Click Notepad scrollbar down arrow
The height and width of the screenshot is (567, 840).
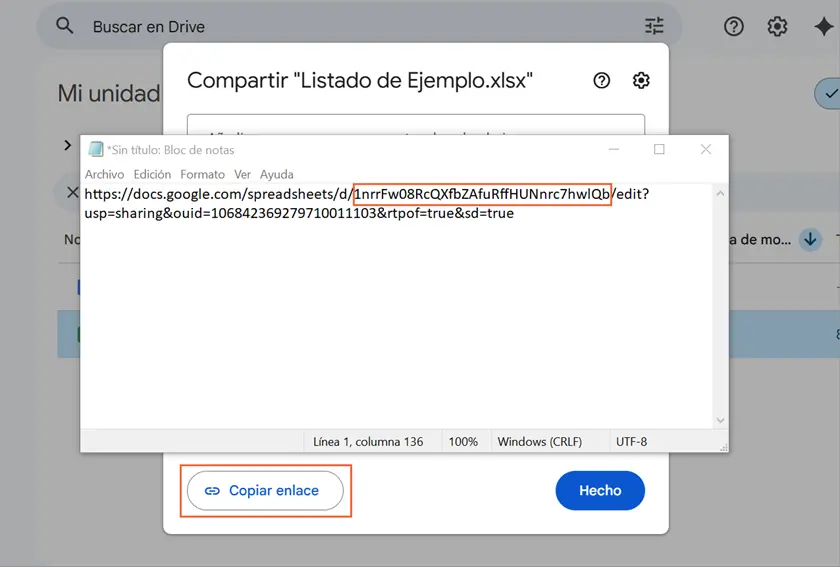721,420
